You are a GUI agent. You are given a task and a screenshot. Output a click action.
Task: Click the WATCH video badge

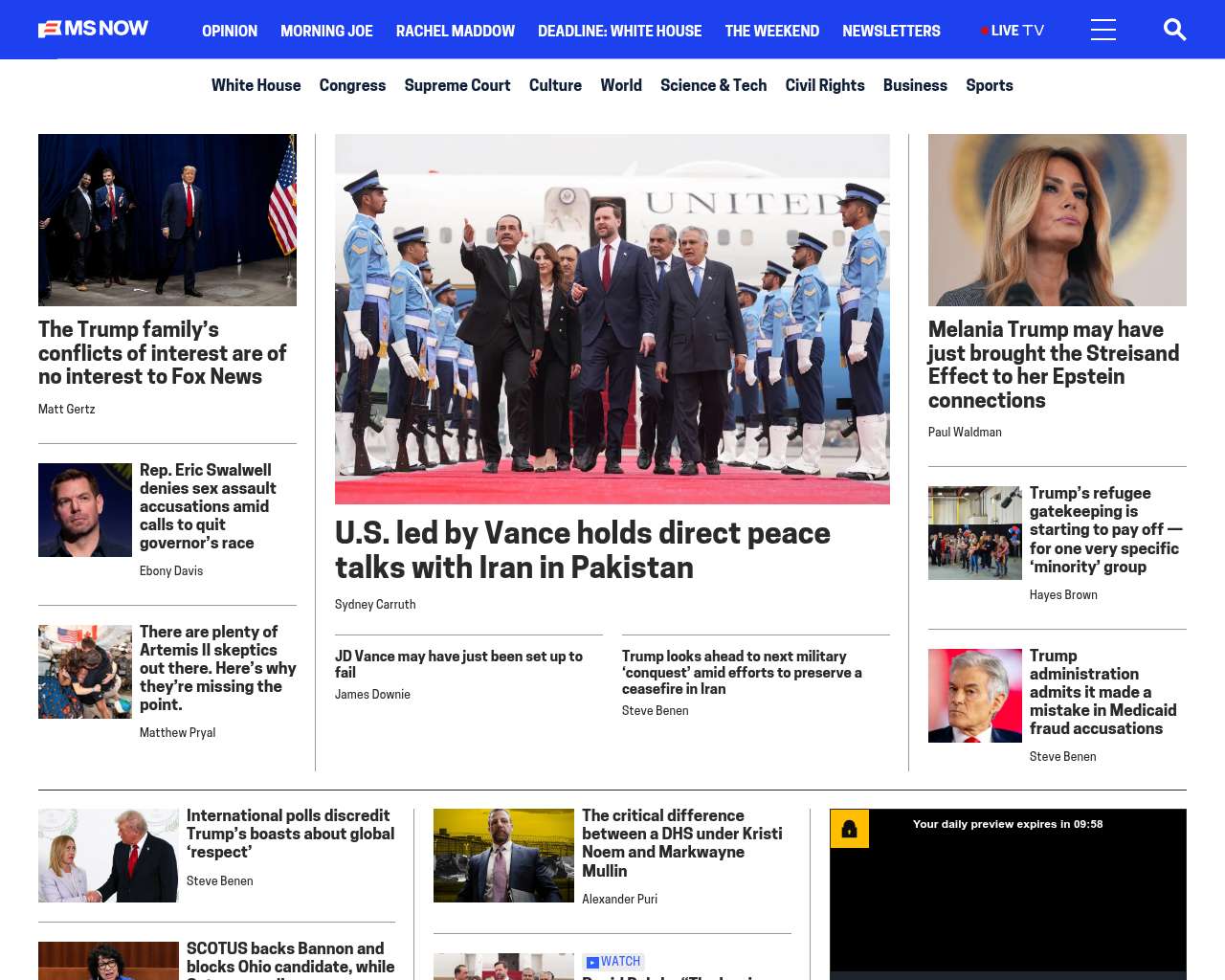click(613, 962)
